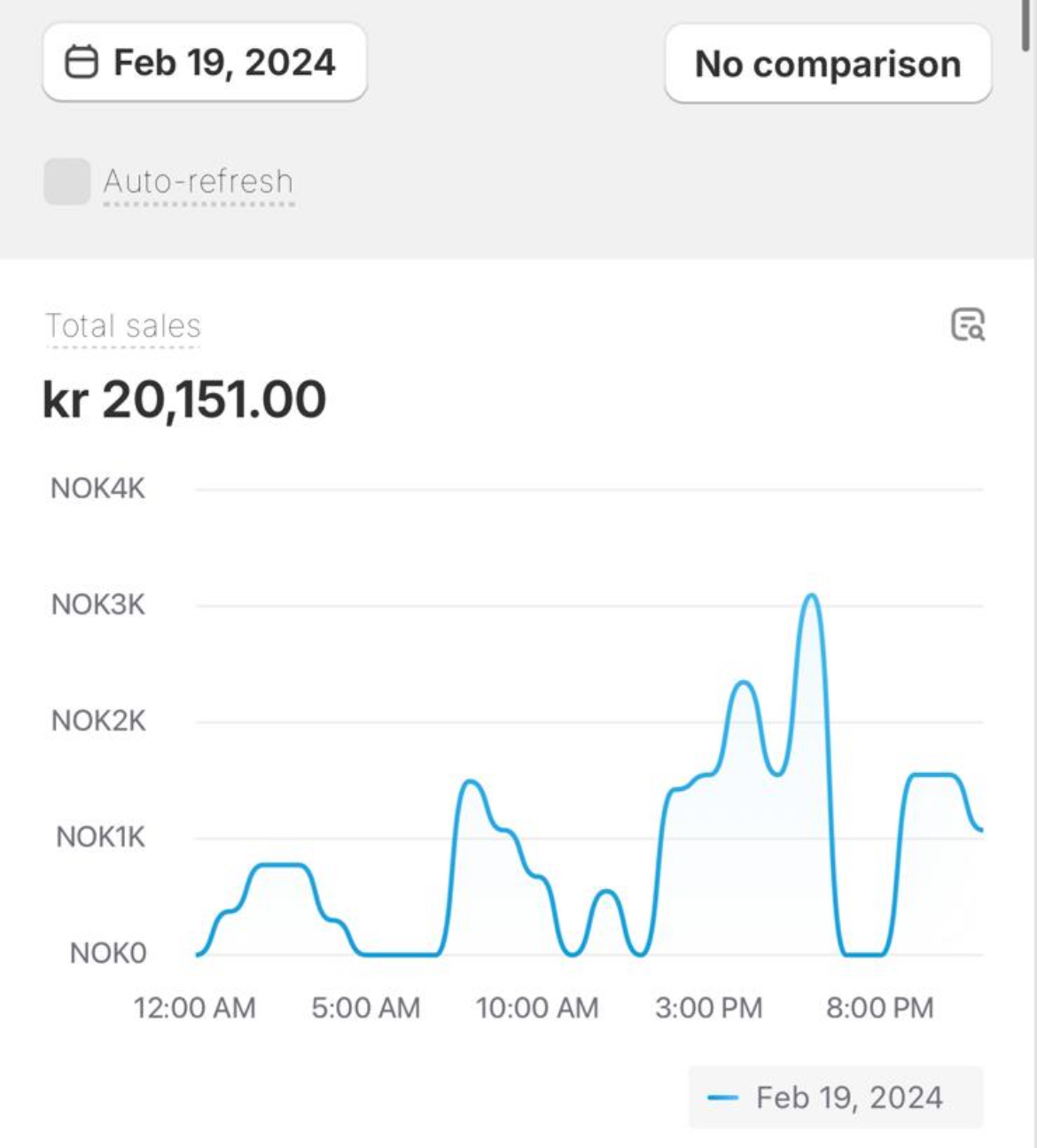The width and height of the screenshot is (1037, 1148).
Task: Open the No comparison dropdown
Action: (828, 63)
